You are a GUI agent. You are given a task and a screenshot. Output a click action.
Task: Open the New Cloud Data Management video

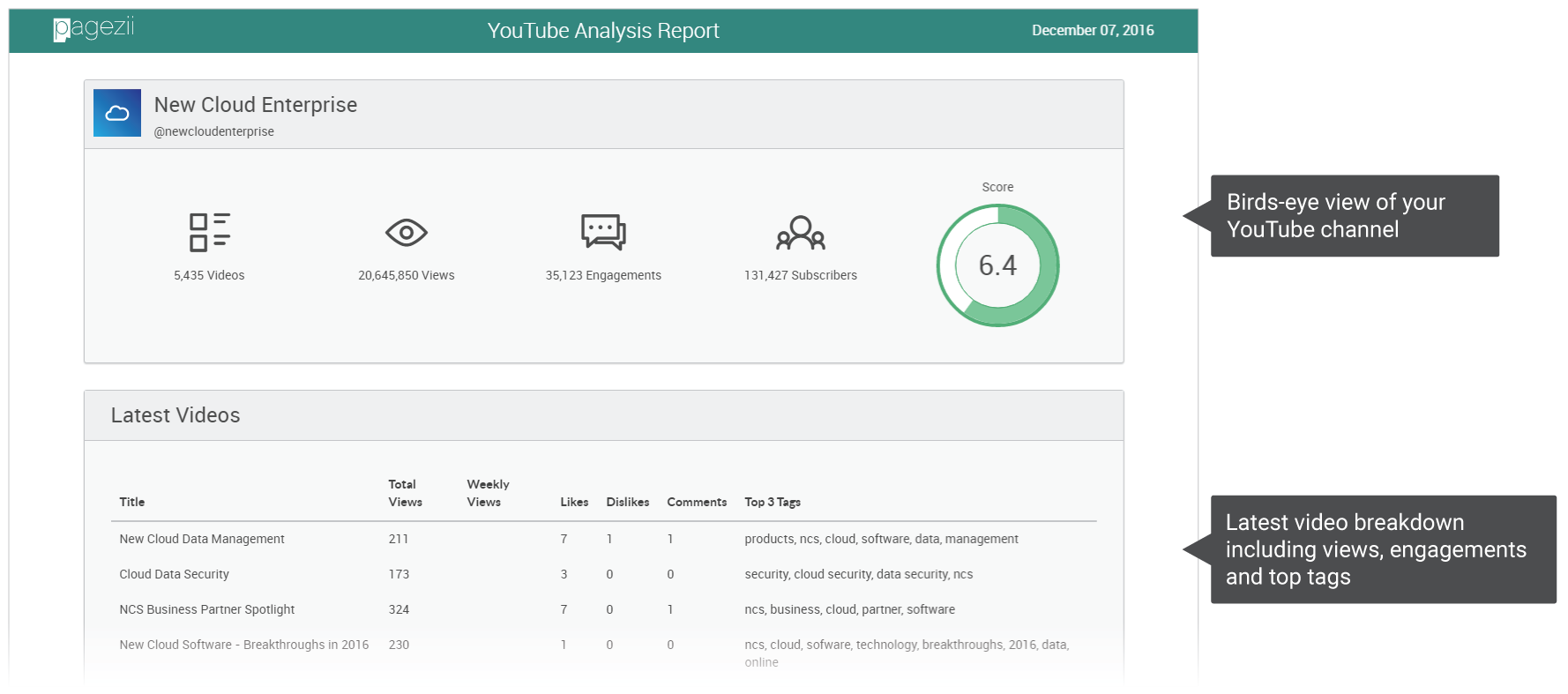coord(202,539)
